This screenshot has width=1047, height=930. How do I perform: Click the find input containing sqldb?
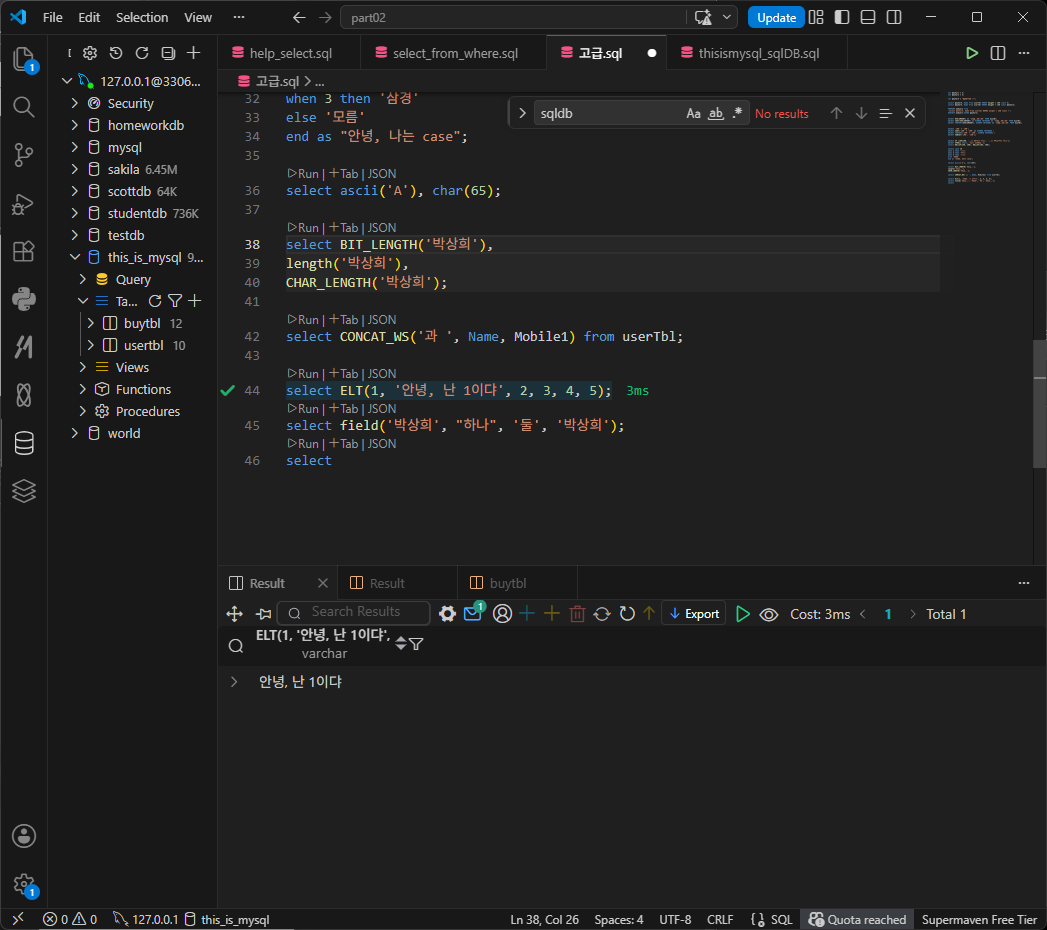(x=609, y=113)
